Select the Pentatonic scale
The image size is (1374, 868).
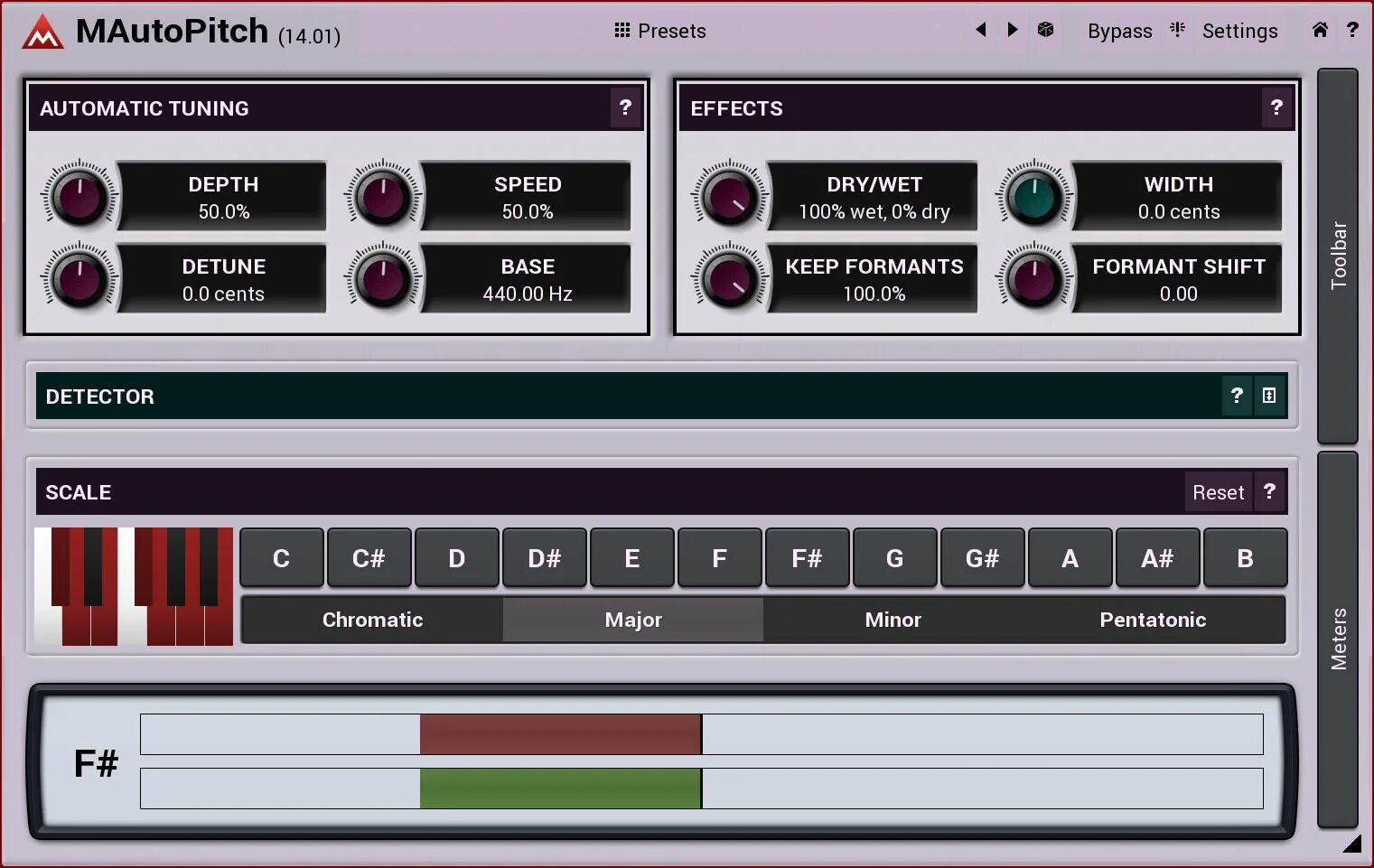1154,620
